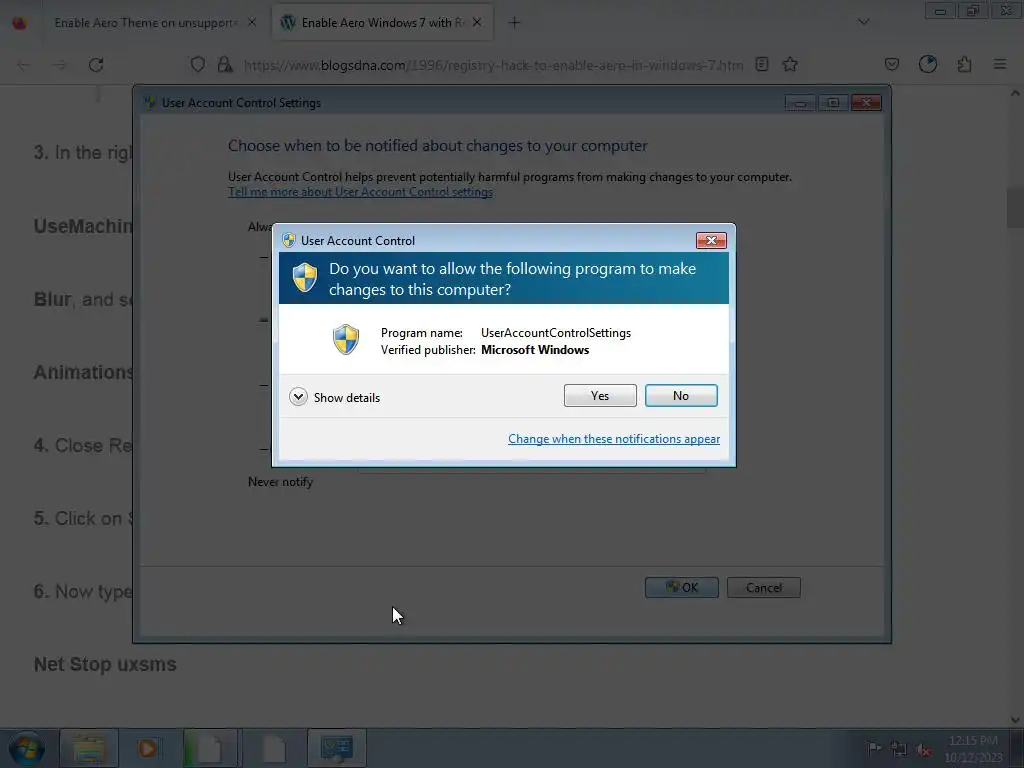Click the site security padlock icon
This screenshot has width=1024, height=768.
[x=225, y=65]
